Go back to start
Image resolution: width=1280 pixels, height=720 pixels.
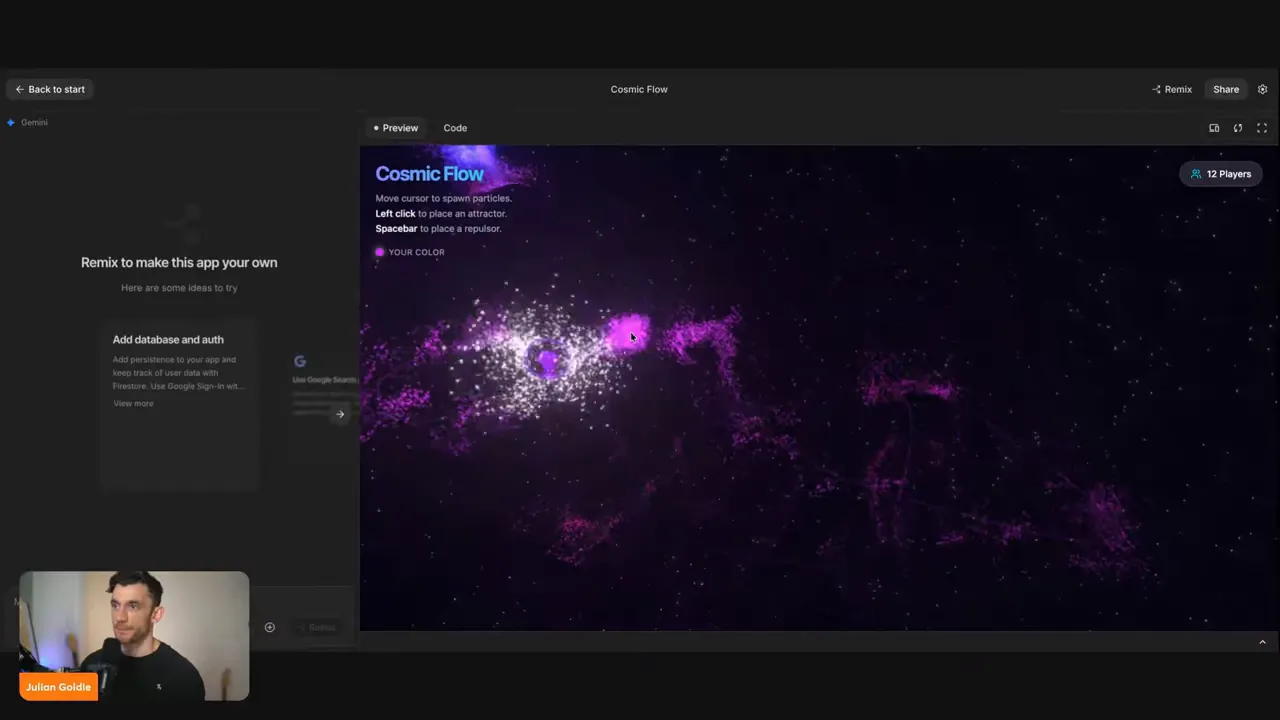point(50,89)
